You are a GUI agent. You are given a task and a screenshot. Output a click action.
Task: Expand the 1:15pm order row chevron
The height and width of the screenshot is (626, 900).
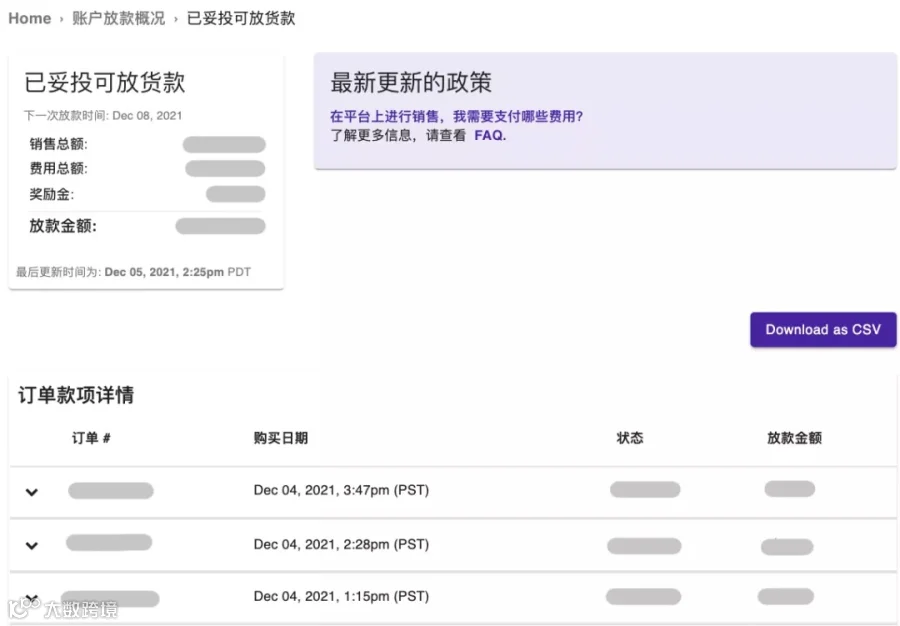click(32, 599)
